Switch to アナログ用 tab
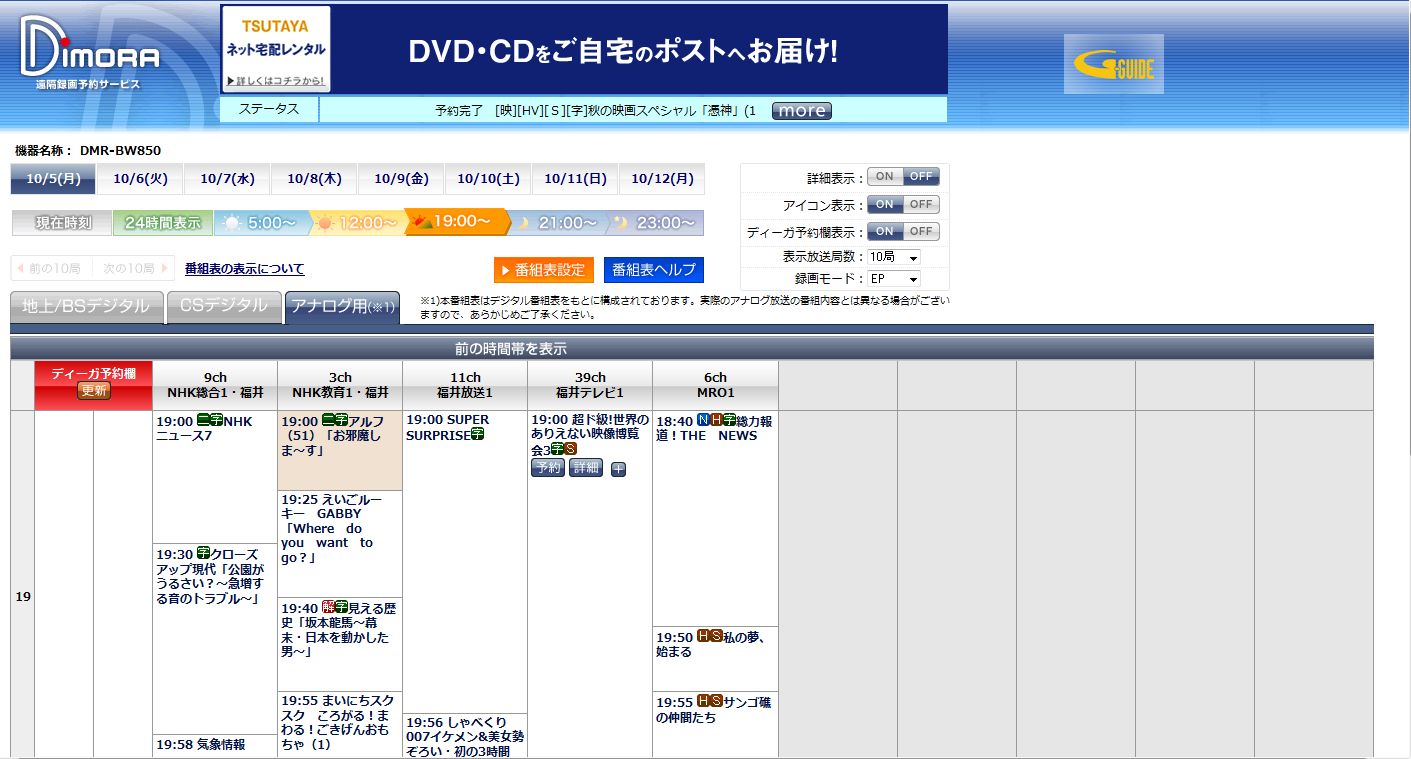 [342, 307]
